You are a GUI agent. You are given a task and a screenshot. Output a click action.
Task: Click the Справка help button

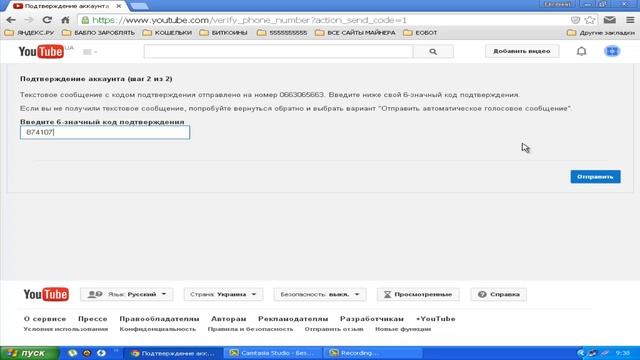pyautogui.click(x=499, y=294)
